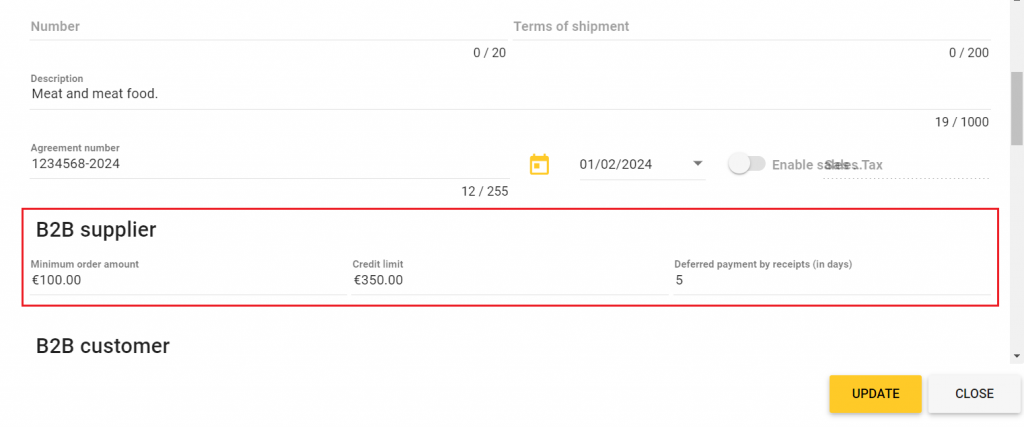This screenshot has height=427, width=1024.
Task: Edit the Credit limit €350.00 field
Action: [x=507, y=281]
